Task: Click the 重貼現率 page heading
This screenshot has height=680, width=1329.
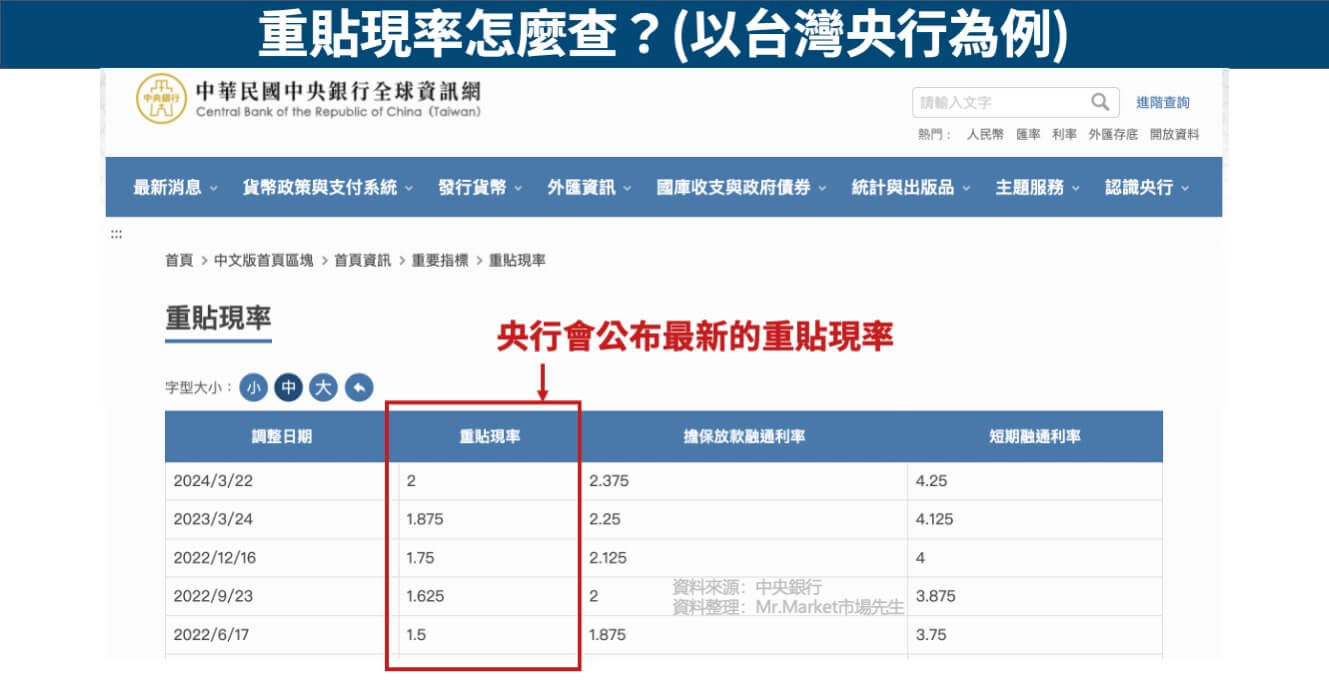Action: [x=218, y=318]
